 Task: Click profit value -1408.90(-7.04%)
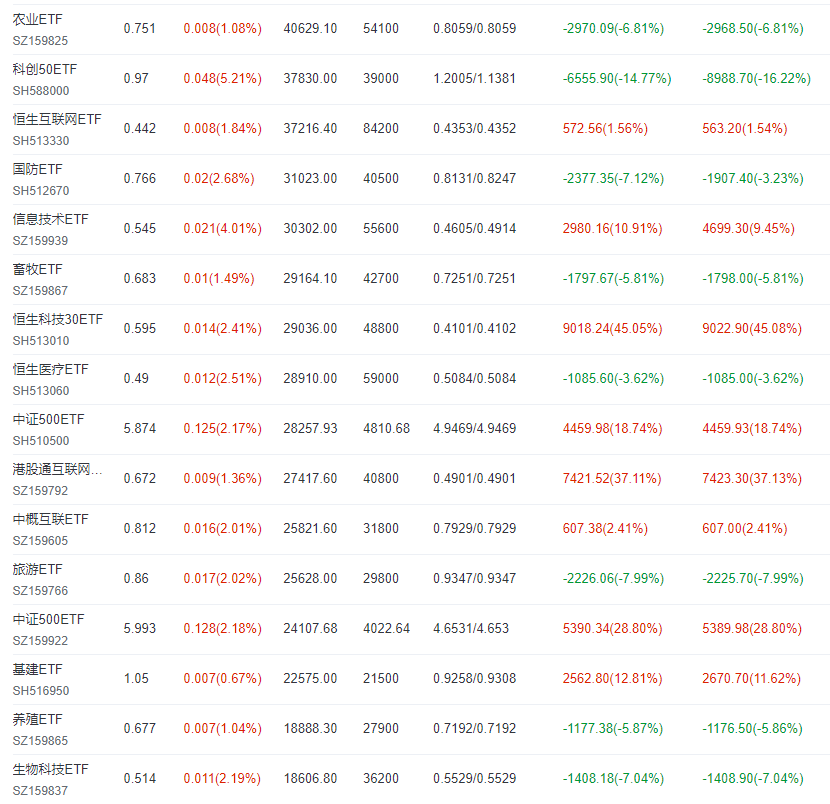pyautogui.click(x=753, y=779)
